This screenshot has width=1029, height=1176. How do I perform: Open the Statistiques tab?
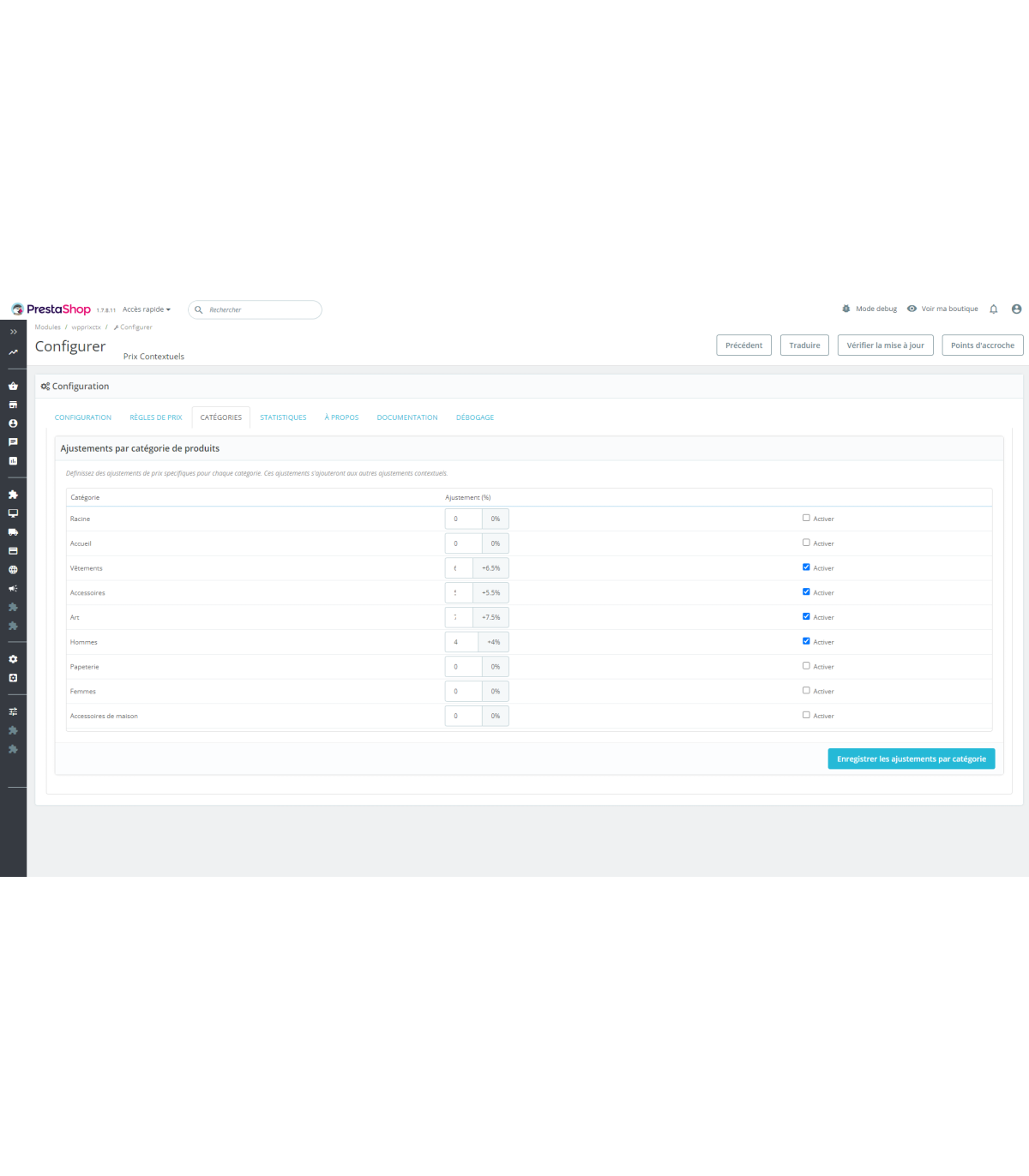(283, 417)
